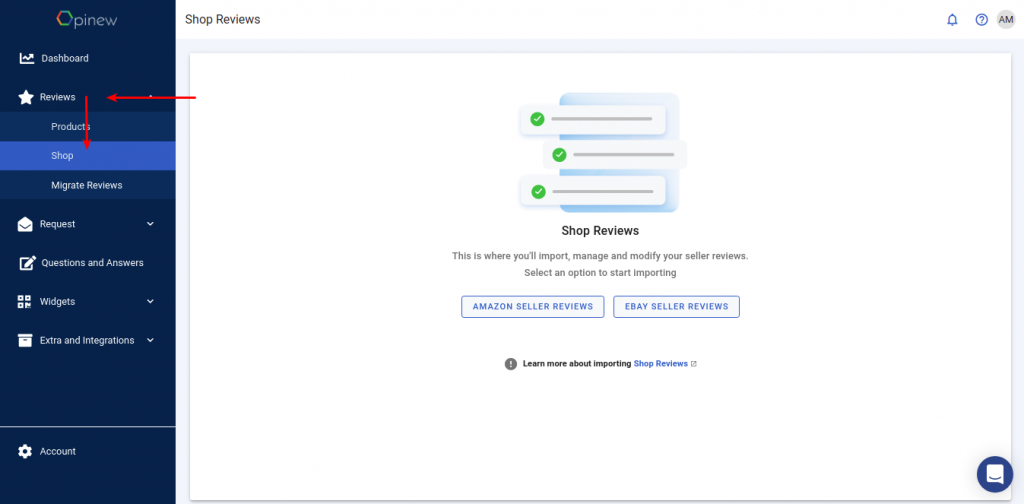Click the "import, manage and modify" description text

(600, 256)
